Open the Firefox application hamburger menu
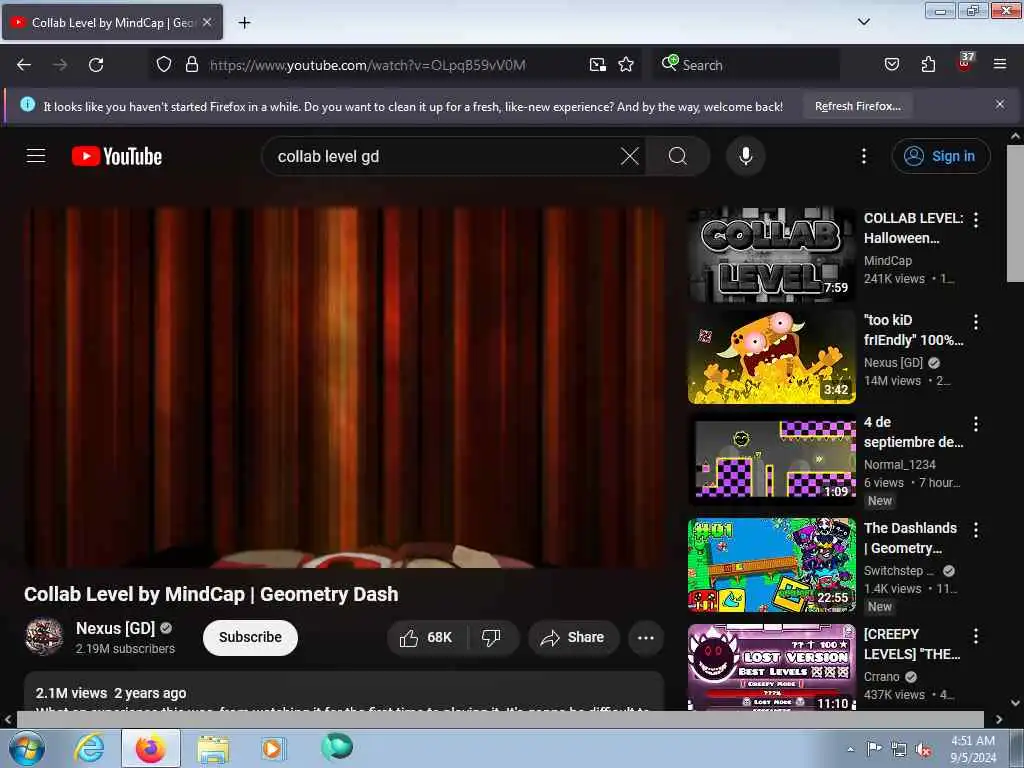 [999, 65]
